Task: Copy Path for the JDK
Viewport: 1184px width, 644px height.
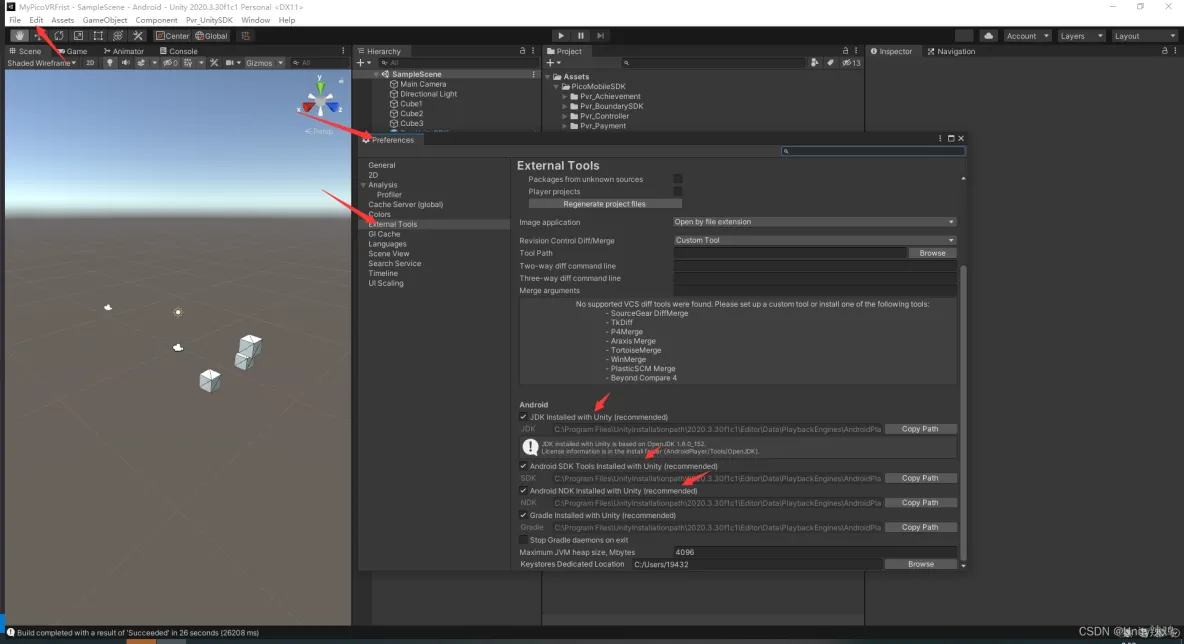Action: coord(920,429)
